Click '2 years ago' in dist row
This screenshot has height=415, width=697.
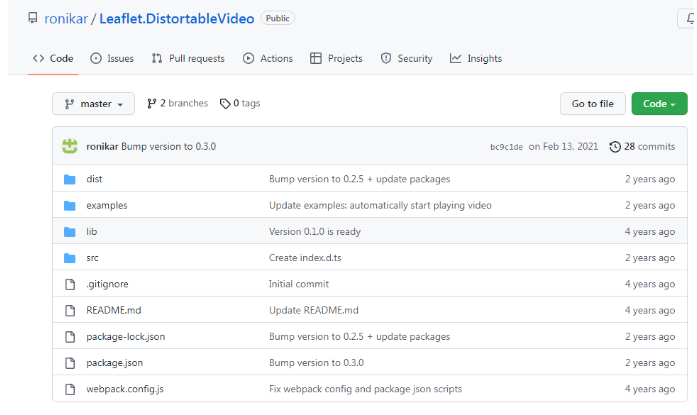click(x=650, y=179)
